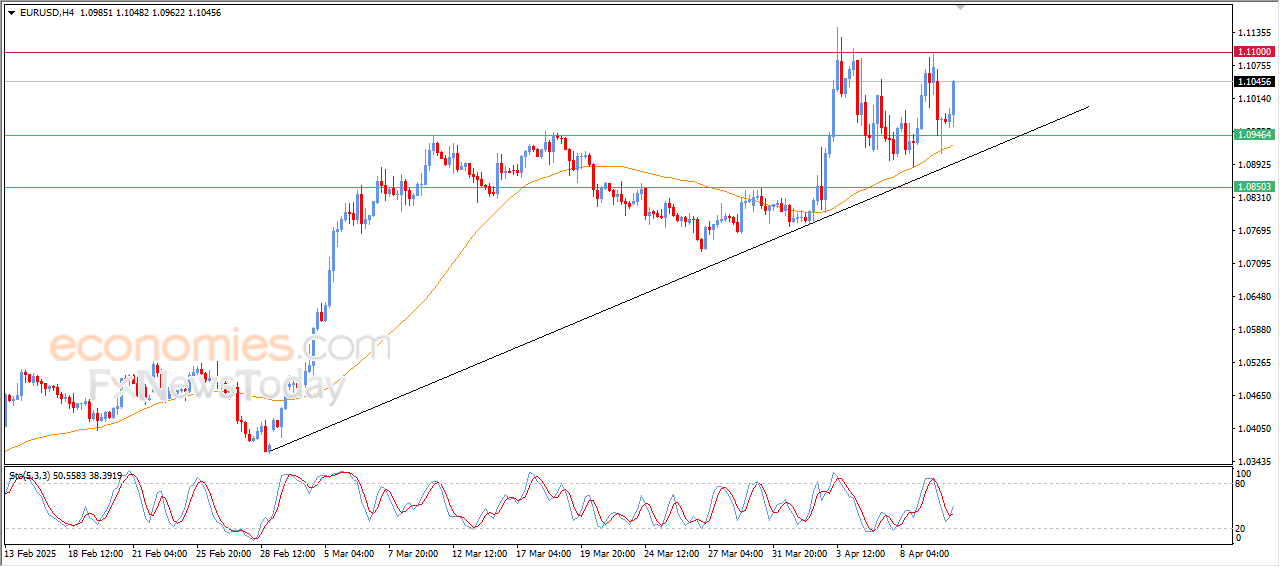Select the EURUSD,H4 chart title text

45,13
